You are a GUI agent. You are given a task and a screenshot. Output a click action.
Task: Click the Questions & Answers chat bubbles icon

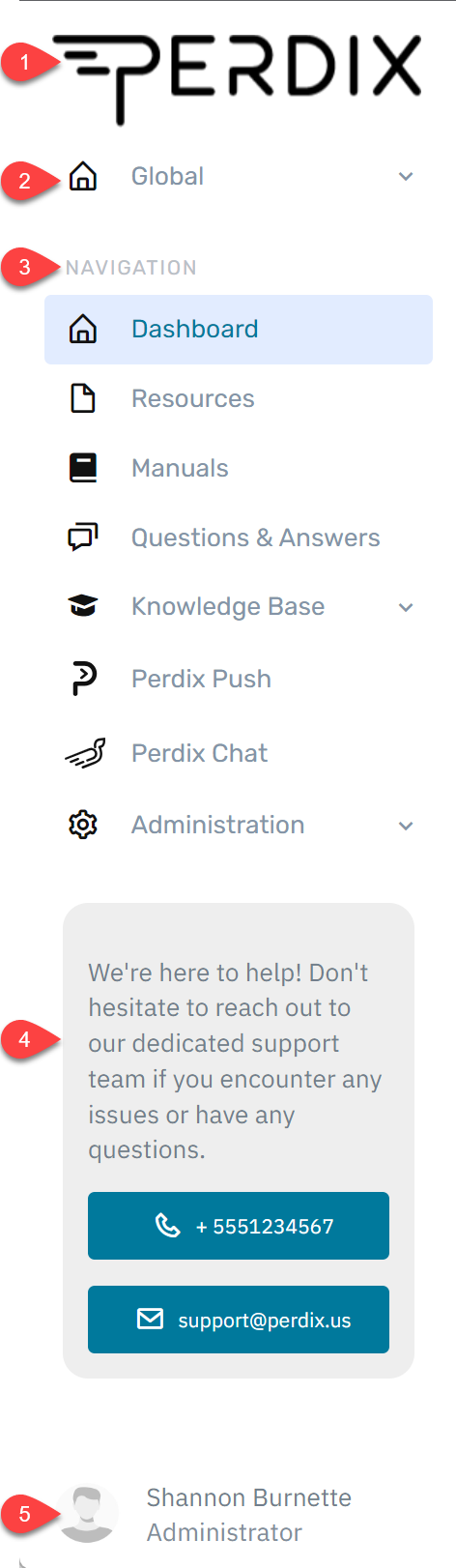83,537
